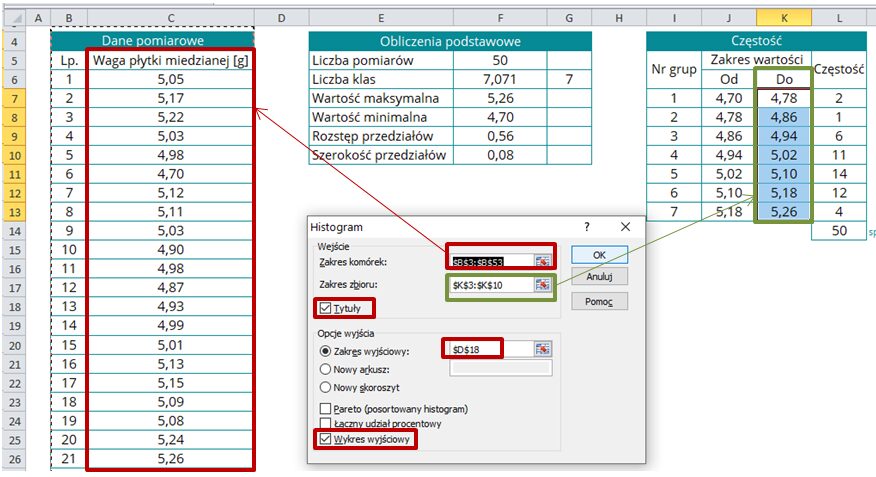Click the question mark help icon in Histogram dialog
876x477 pixels.
click(587, 227)
